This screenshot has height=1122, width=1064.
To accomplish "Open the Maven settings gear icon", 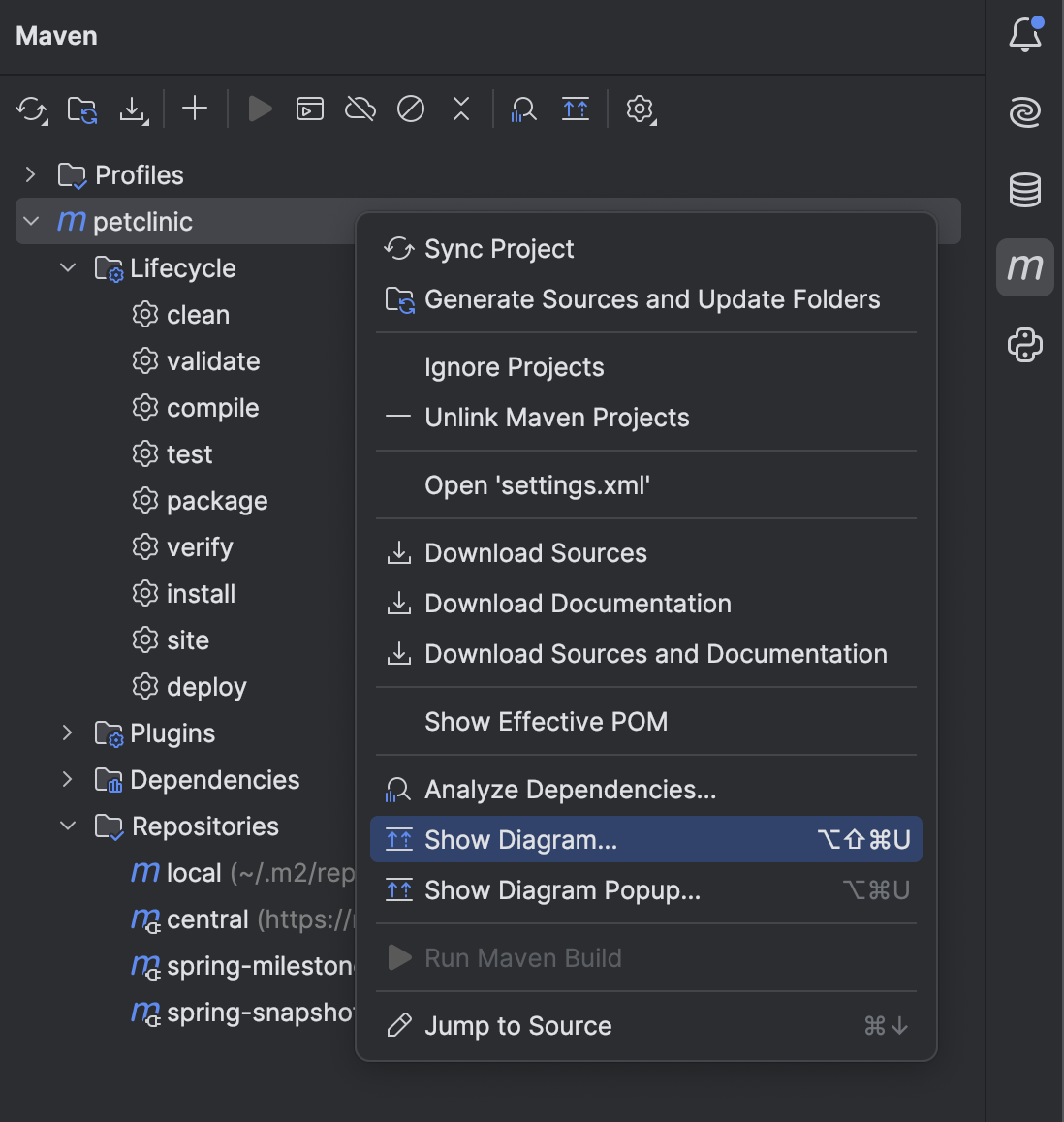I will point(640,109).
